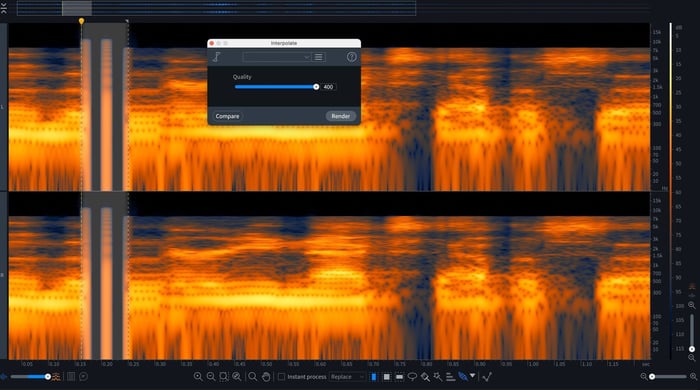Click the highlighted view region in overview
Image resolution: width=700 pixels, height=390 pixels.
click(x=77, y=8)
